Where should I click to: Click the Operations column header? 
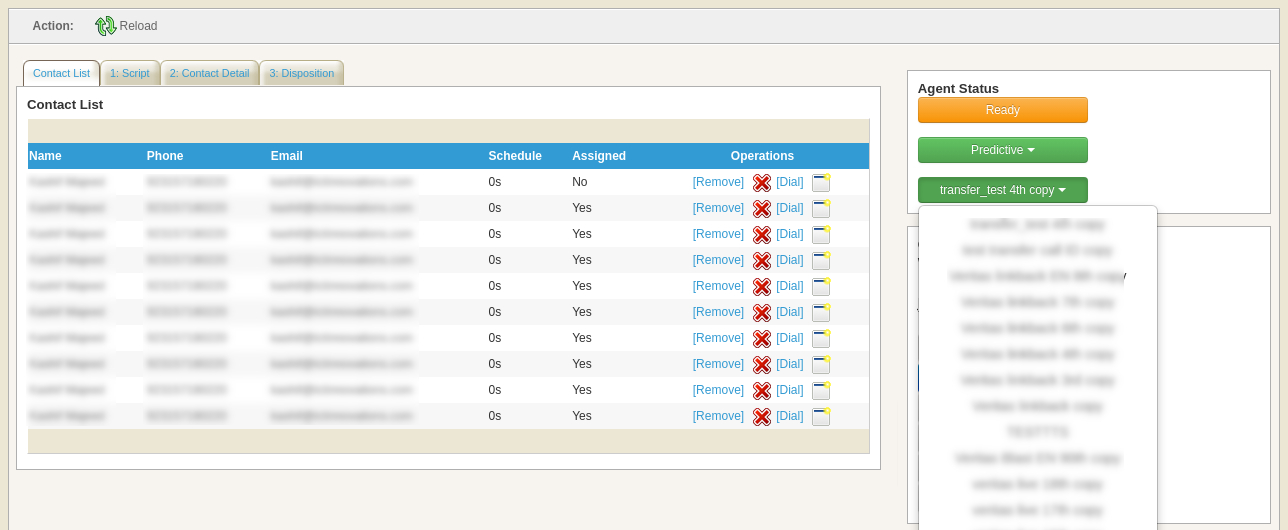coord(762,156)
